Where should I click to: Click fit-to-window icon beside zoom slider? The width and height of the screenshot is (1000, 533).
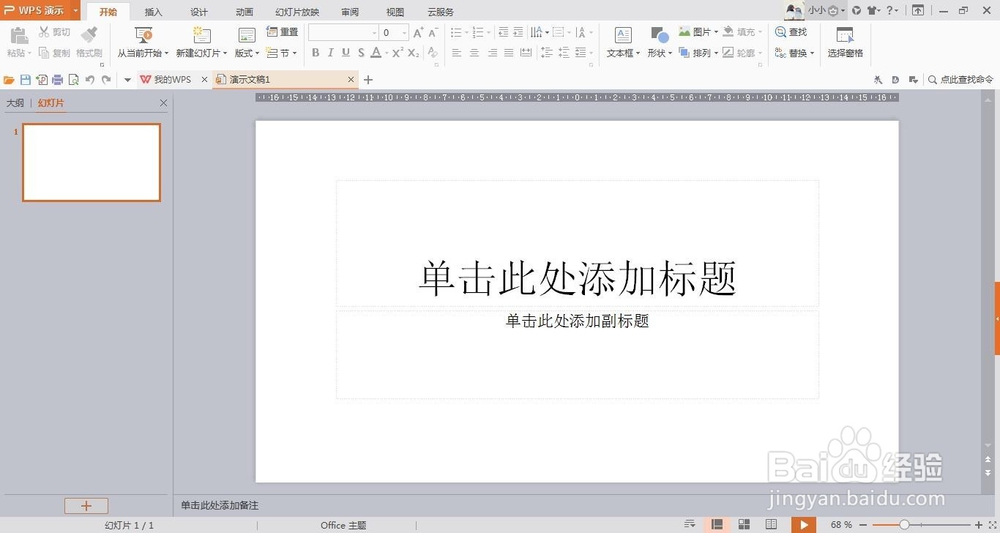[992, 525]
